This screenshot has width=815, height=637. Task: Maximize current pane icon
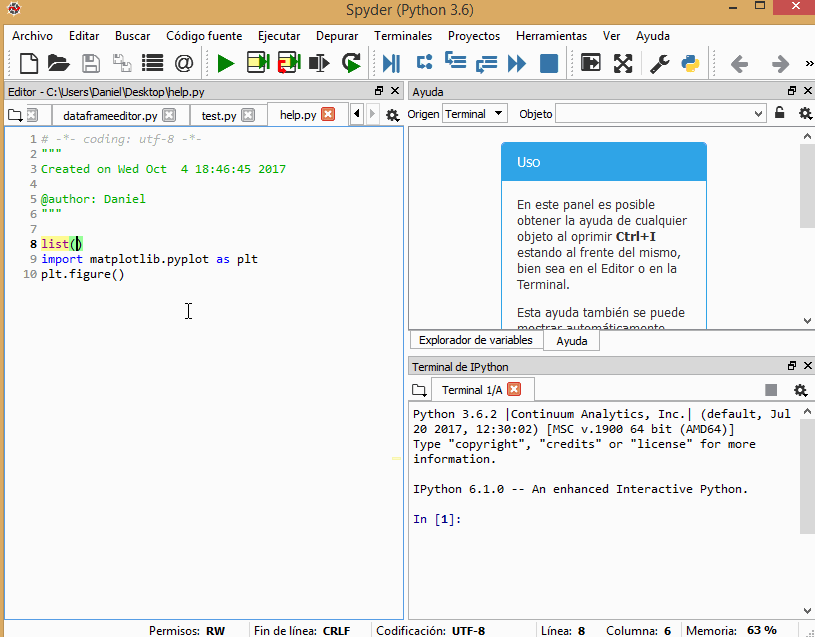623,63
